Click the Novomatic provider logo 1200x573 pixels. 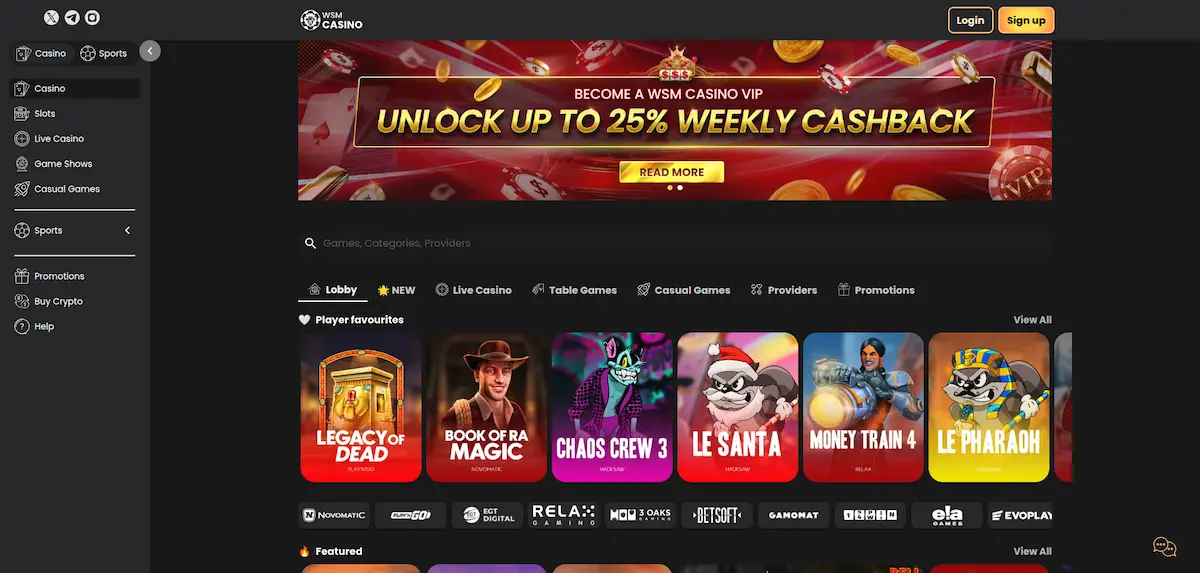tap(333, 515)
